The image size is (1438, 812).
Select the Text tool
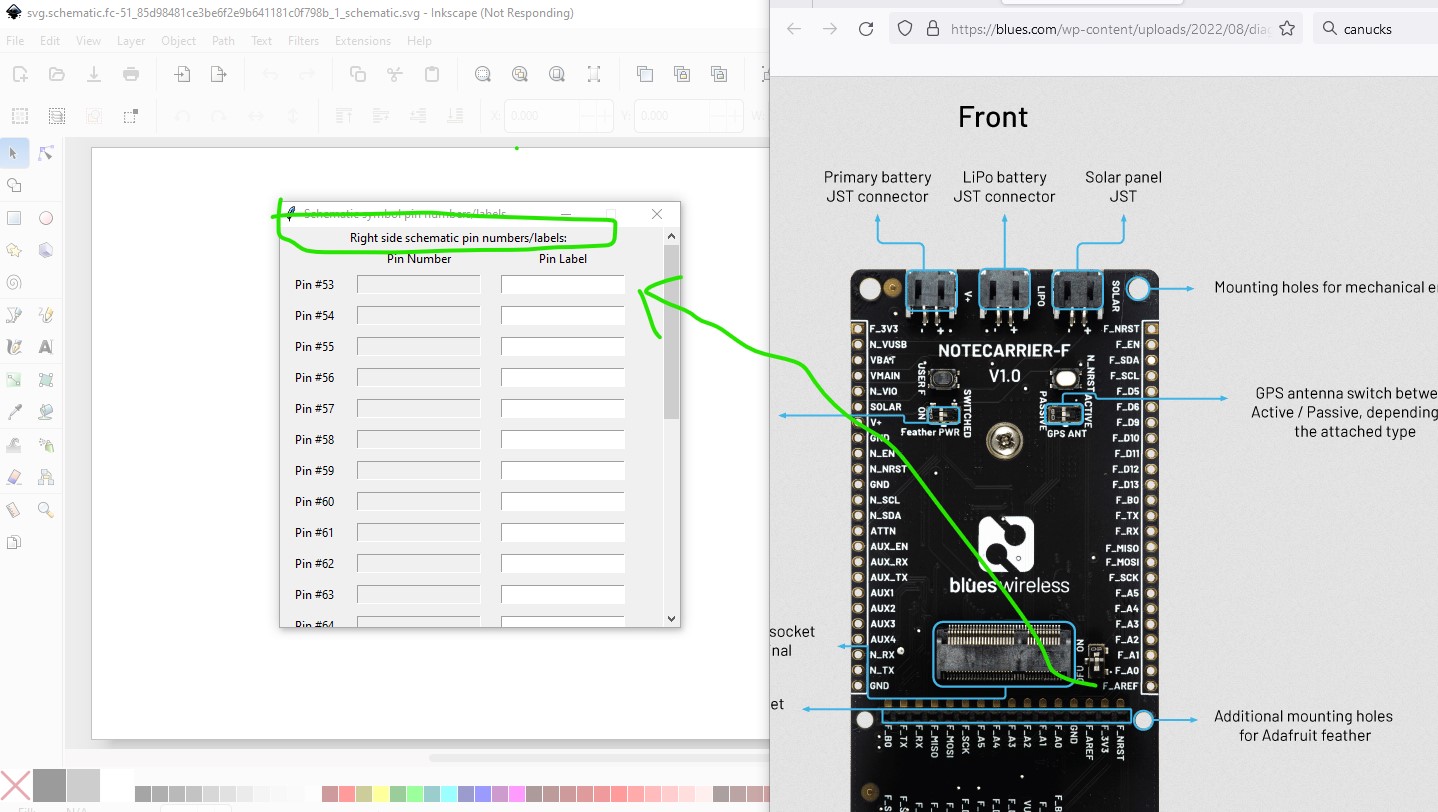45,347
